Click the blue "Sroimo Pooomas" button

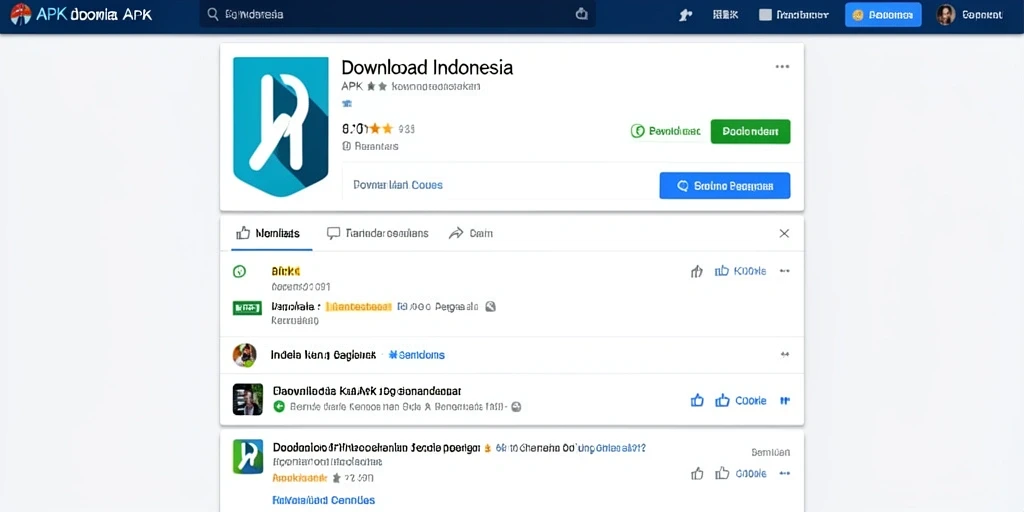coord(725,185)
